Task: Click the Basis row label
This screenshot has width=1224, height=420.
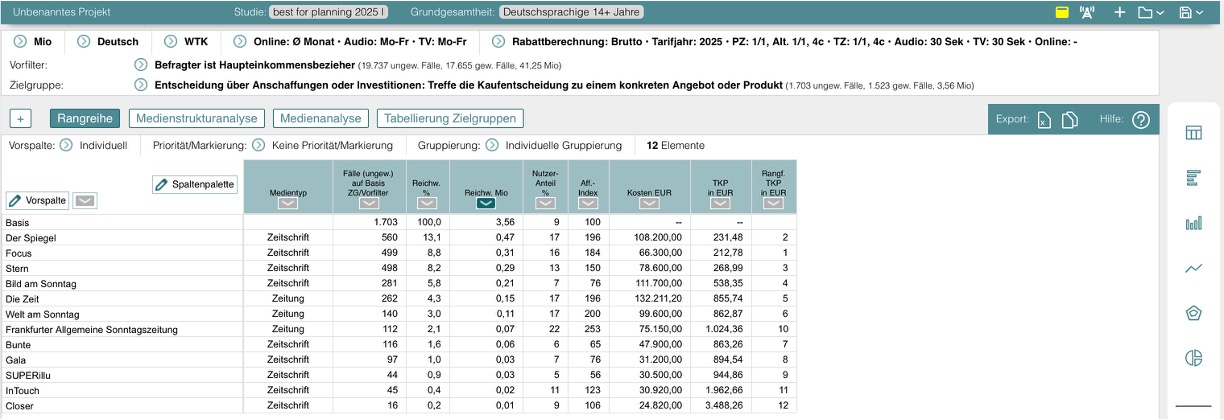Action: click(x=18, y=222)
